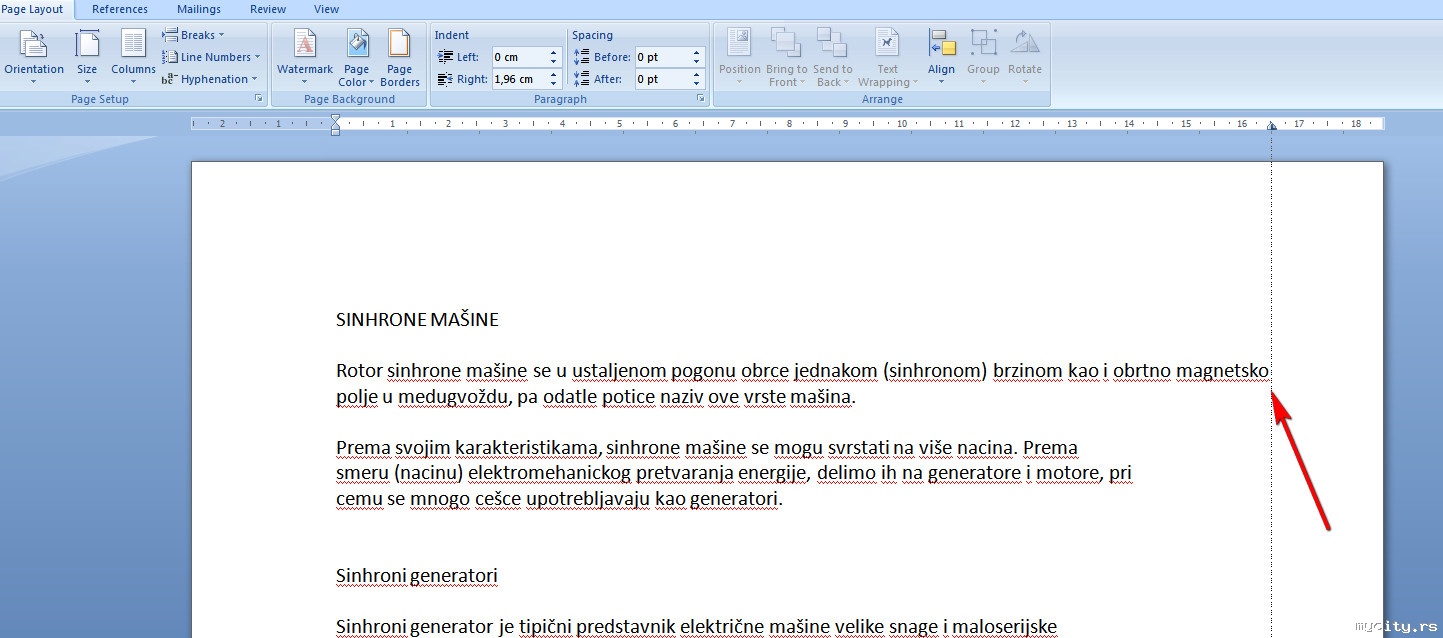
Task: Switch to the Page Layout tab
Action: pyautogui.click(x=32, y=9)
